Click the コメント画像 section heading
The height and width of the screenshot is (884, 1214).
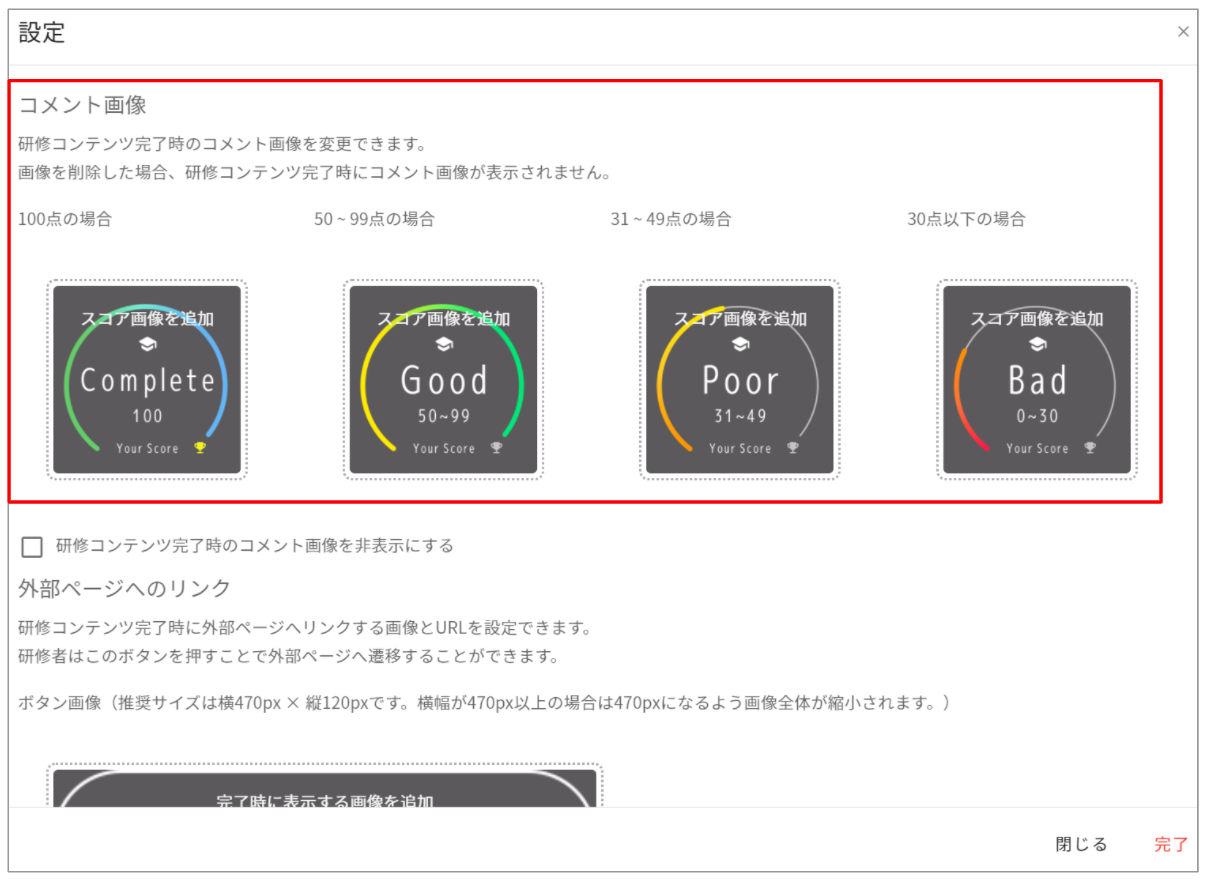point(83,105)
